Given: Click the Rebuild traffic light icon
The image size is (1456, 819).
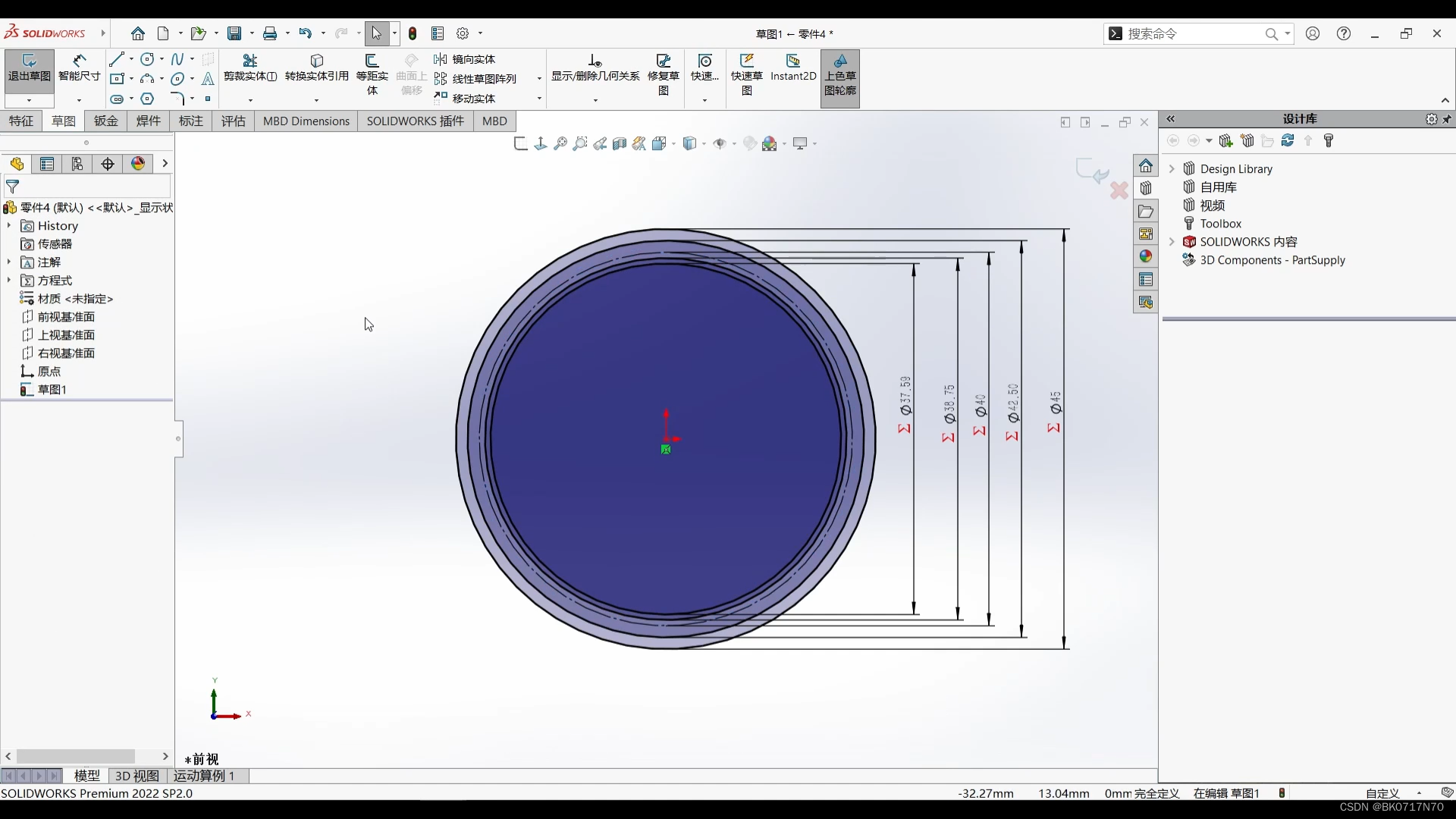Looking at the screenshot, I should (413, 33).
